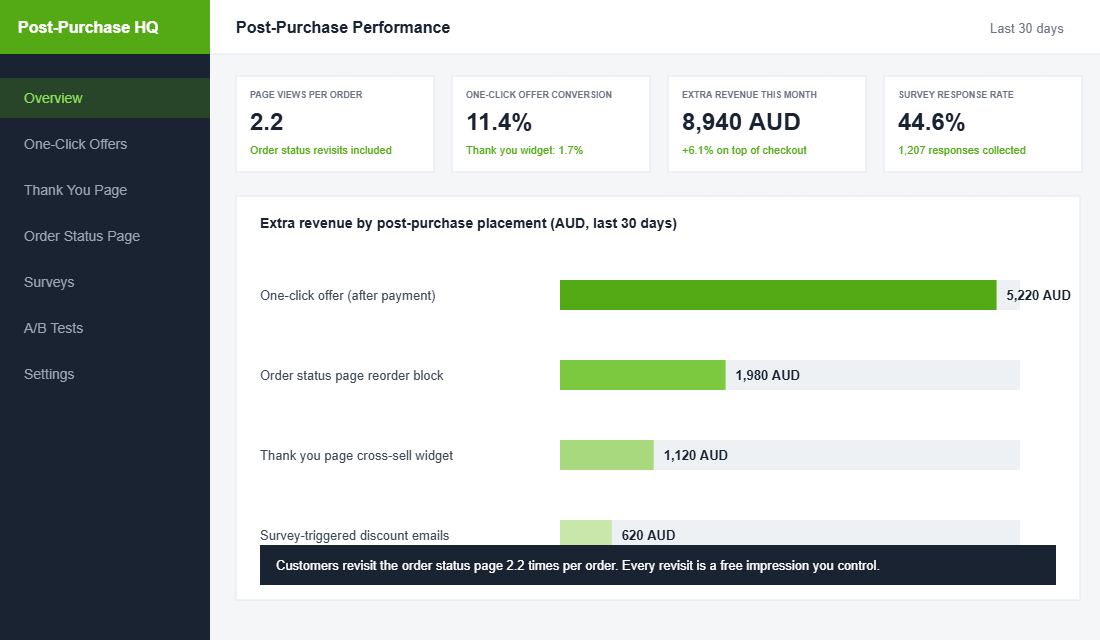Click the 11.4% conversion figure
The width and height of the screenshot is (1100, 640).
pyautogui.click(x=499, y=122)
